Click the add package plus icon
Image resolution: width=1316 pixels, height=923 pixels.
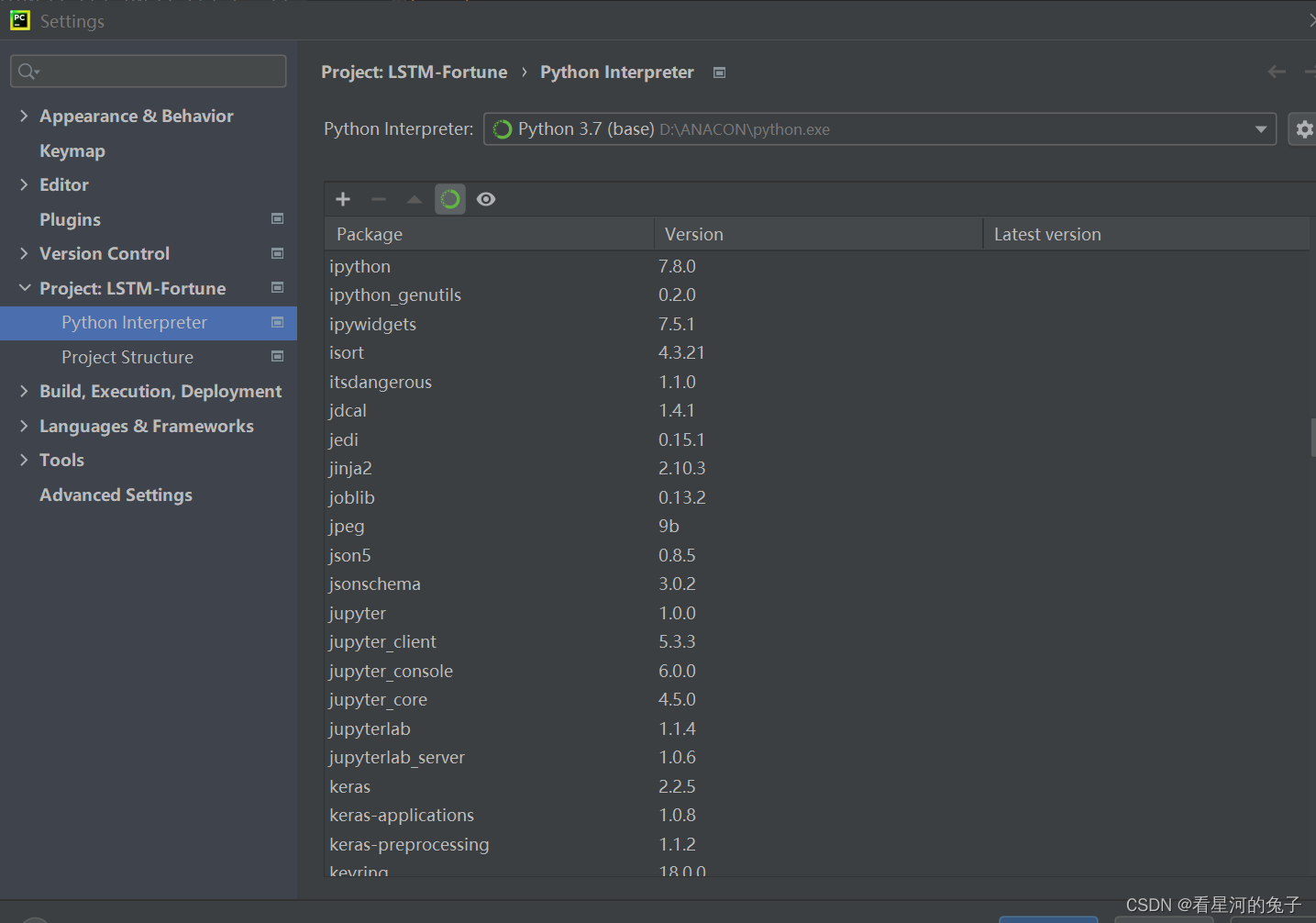click(x=343, y=199)
